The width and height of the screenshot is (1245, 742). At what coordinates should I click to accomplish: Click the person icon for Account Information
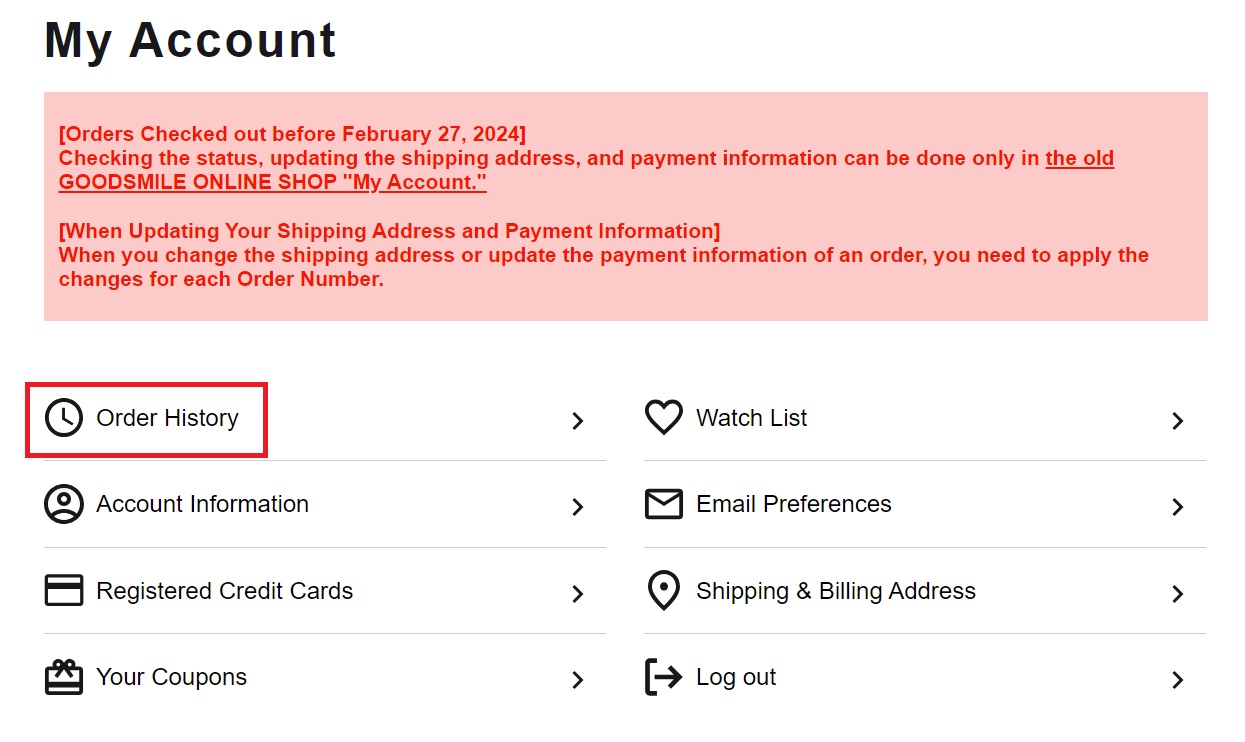(64, 504)
